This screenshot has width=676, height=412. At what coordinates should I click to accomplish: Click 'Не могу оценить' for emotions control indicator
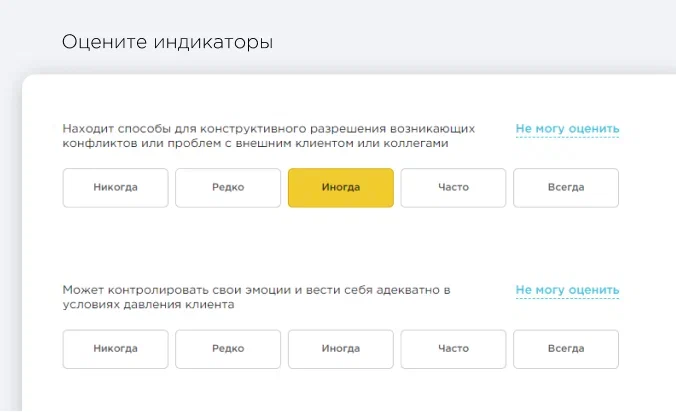pyautogui.click(x=567, y=290)
